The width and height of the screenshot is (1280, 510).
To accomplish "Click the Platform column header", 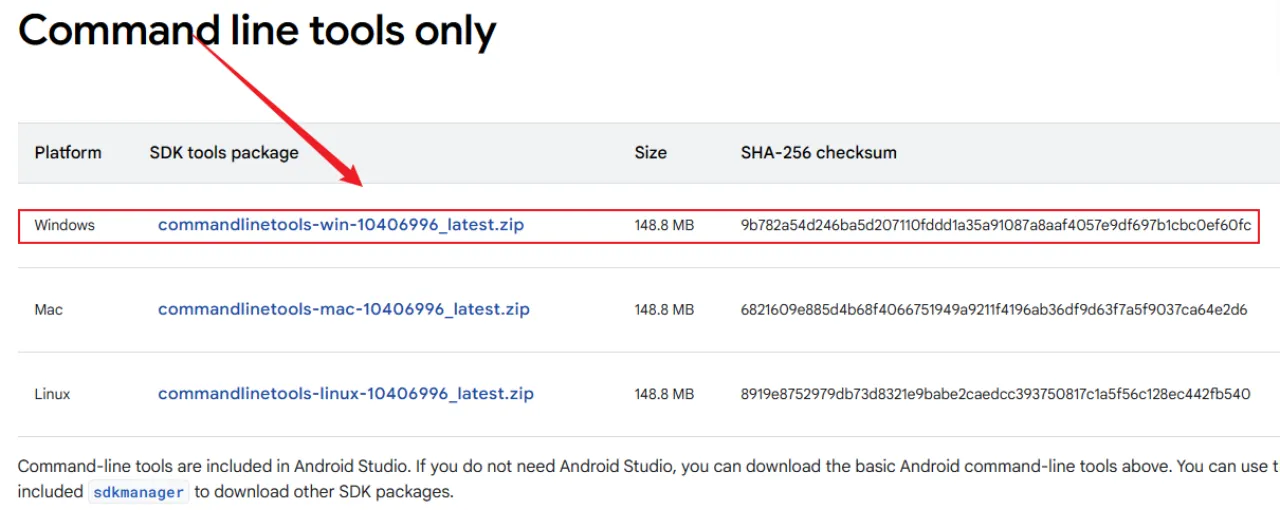I will 68,153.
